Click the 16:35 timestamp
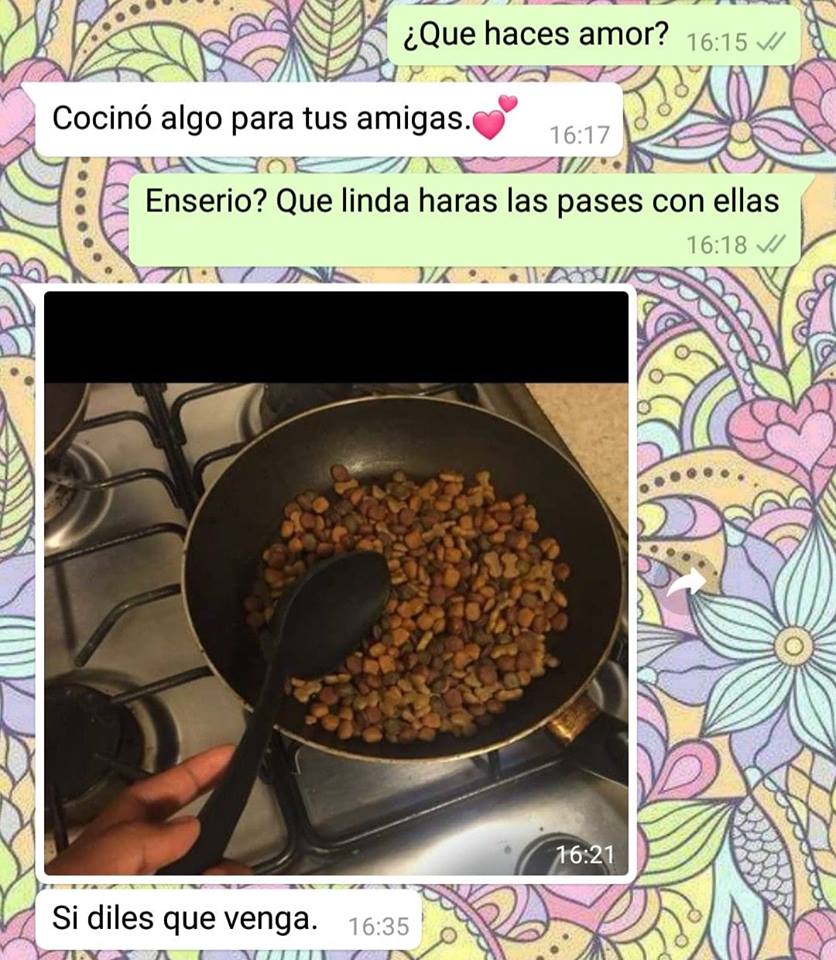 point(378,926)
